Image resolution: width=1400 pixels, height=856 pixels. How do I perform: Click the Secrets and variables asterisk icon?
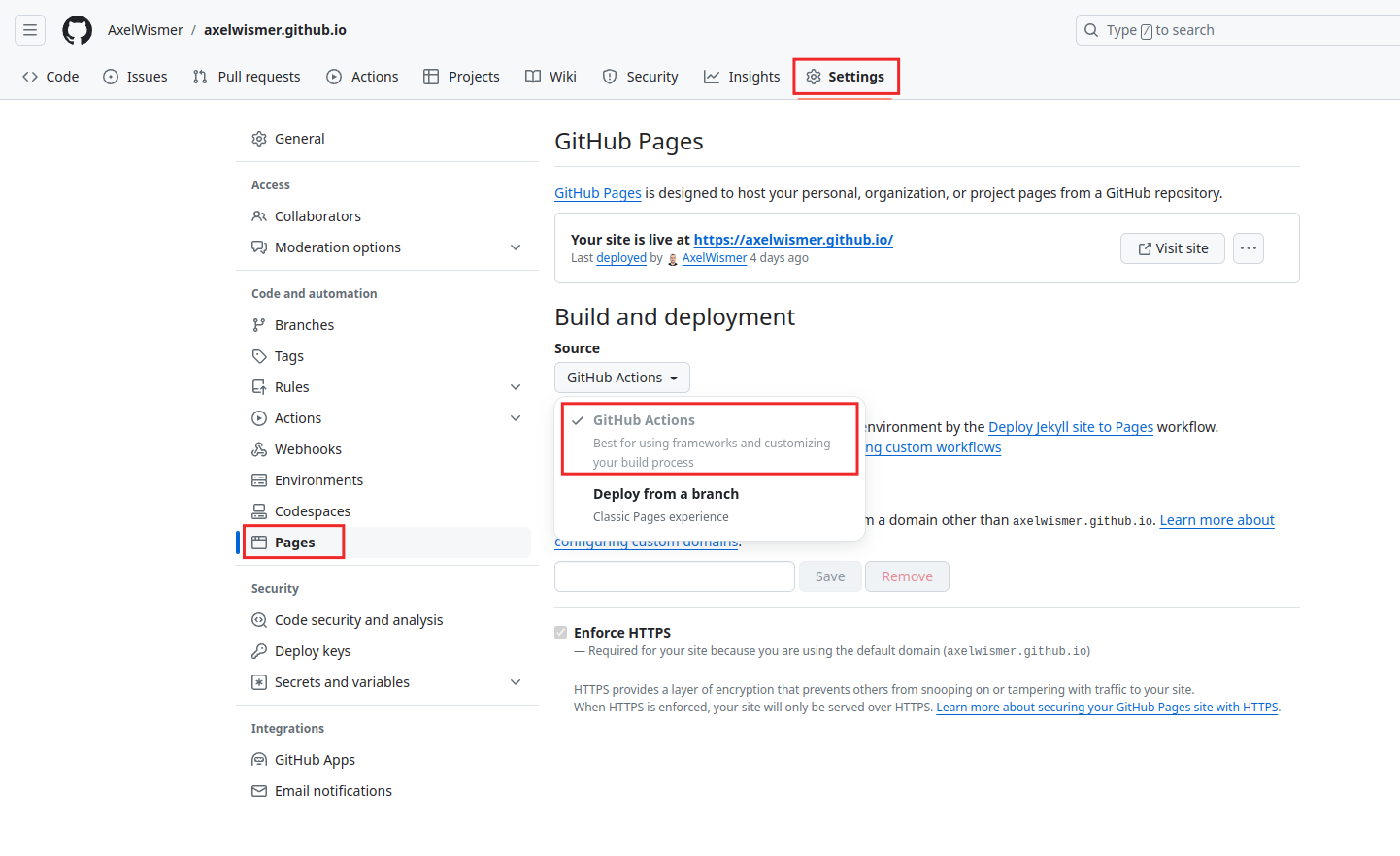coord(259,682)
